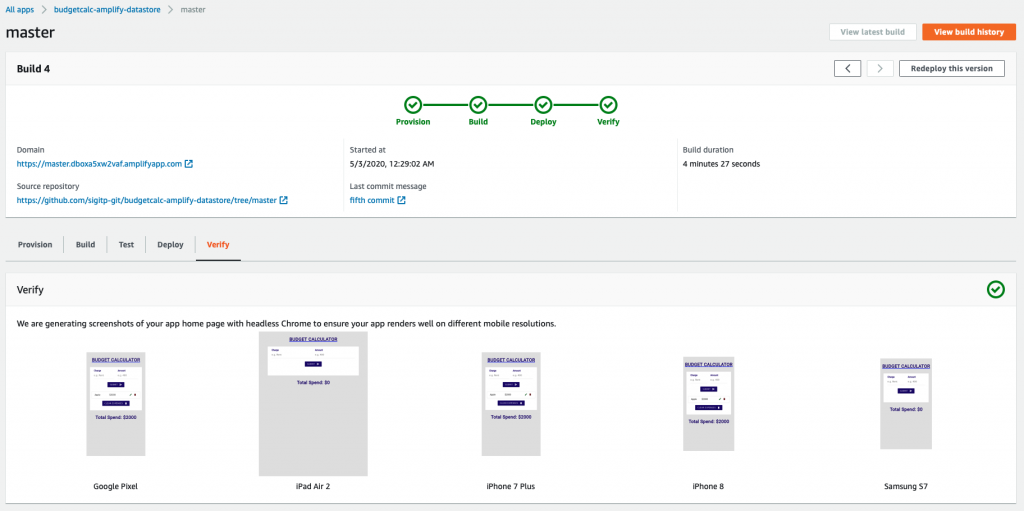Open the master.dboxa5xw2vaf.amplifyapp.com domain link
The height and width of the screenshot is (511, 1024).
coord(99,164)
